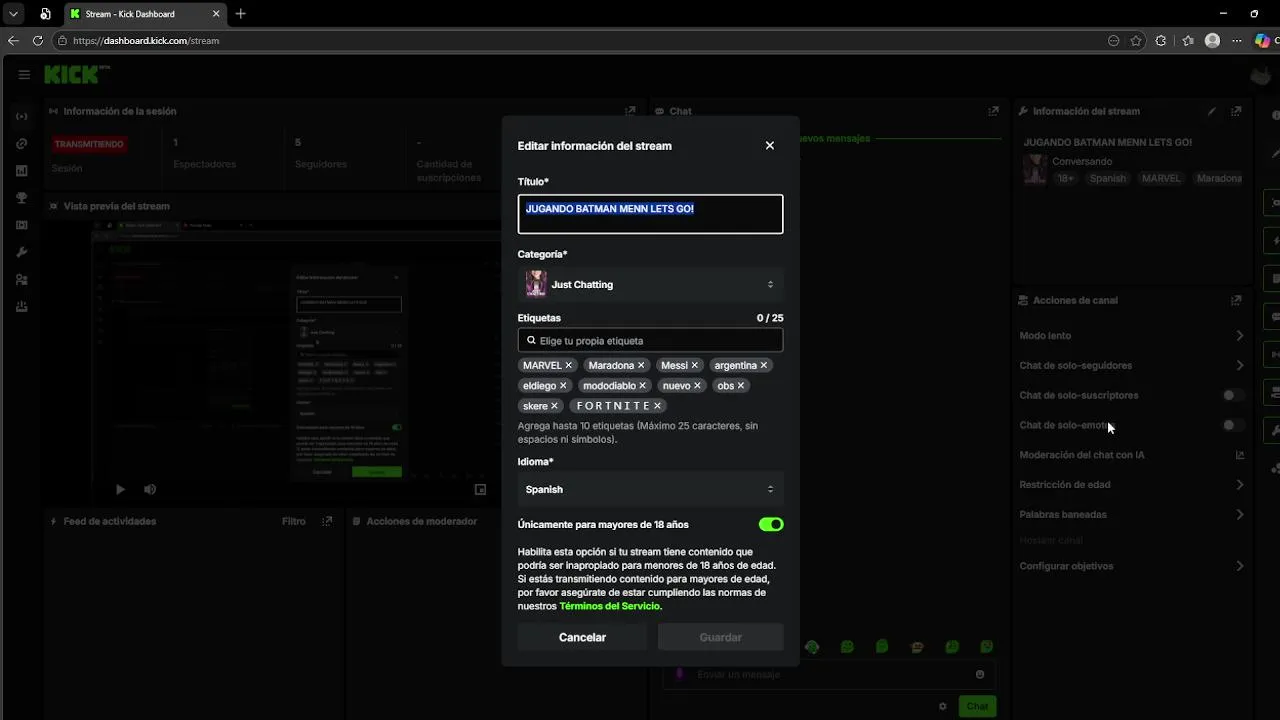Screen dimensions: 1280x720
Task: Click the Guardar button
Action: click(x=720, y=637)
